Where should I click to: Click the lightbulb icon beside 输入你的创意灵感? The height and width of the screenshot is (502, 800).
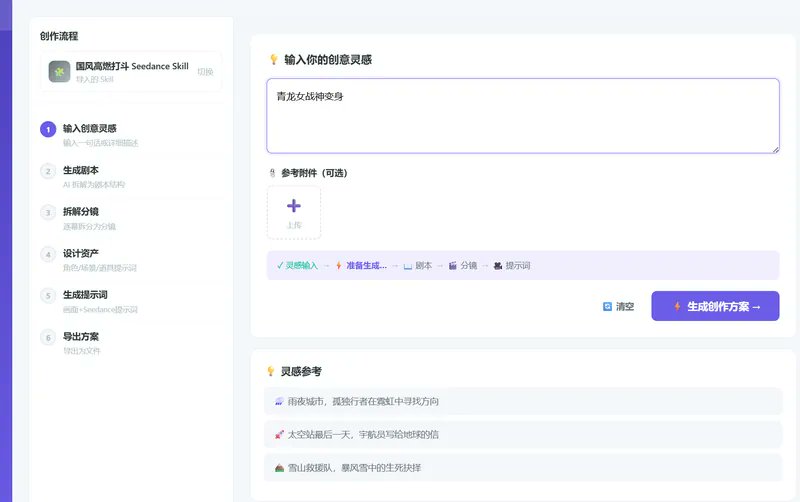click(x=273, y=60)
